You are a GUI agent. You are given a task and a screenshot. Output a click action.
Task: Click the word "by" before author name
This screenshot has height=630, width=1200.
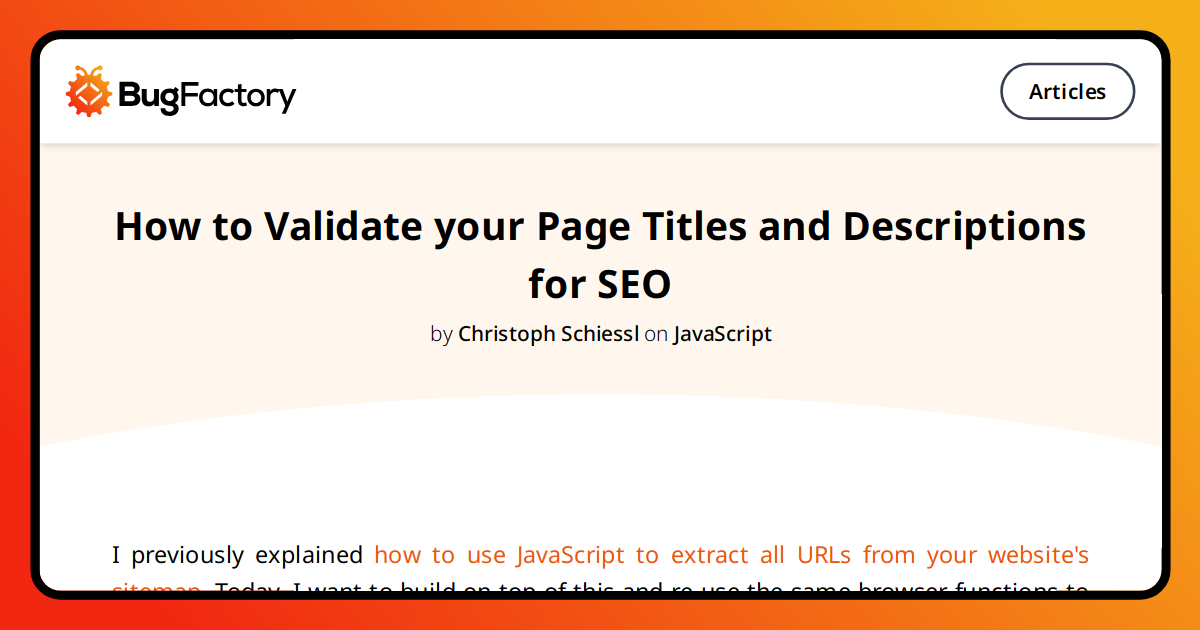click(441, 334)
